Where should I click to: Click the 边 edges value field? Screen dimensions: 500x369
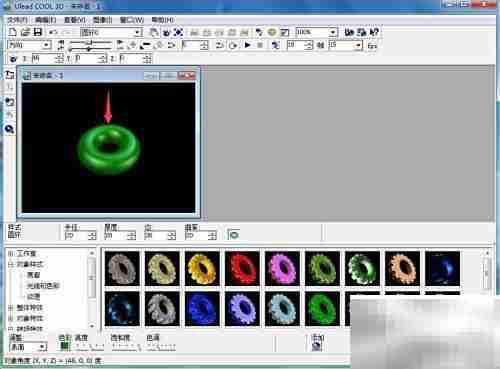pos(156,236)
